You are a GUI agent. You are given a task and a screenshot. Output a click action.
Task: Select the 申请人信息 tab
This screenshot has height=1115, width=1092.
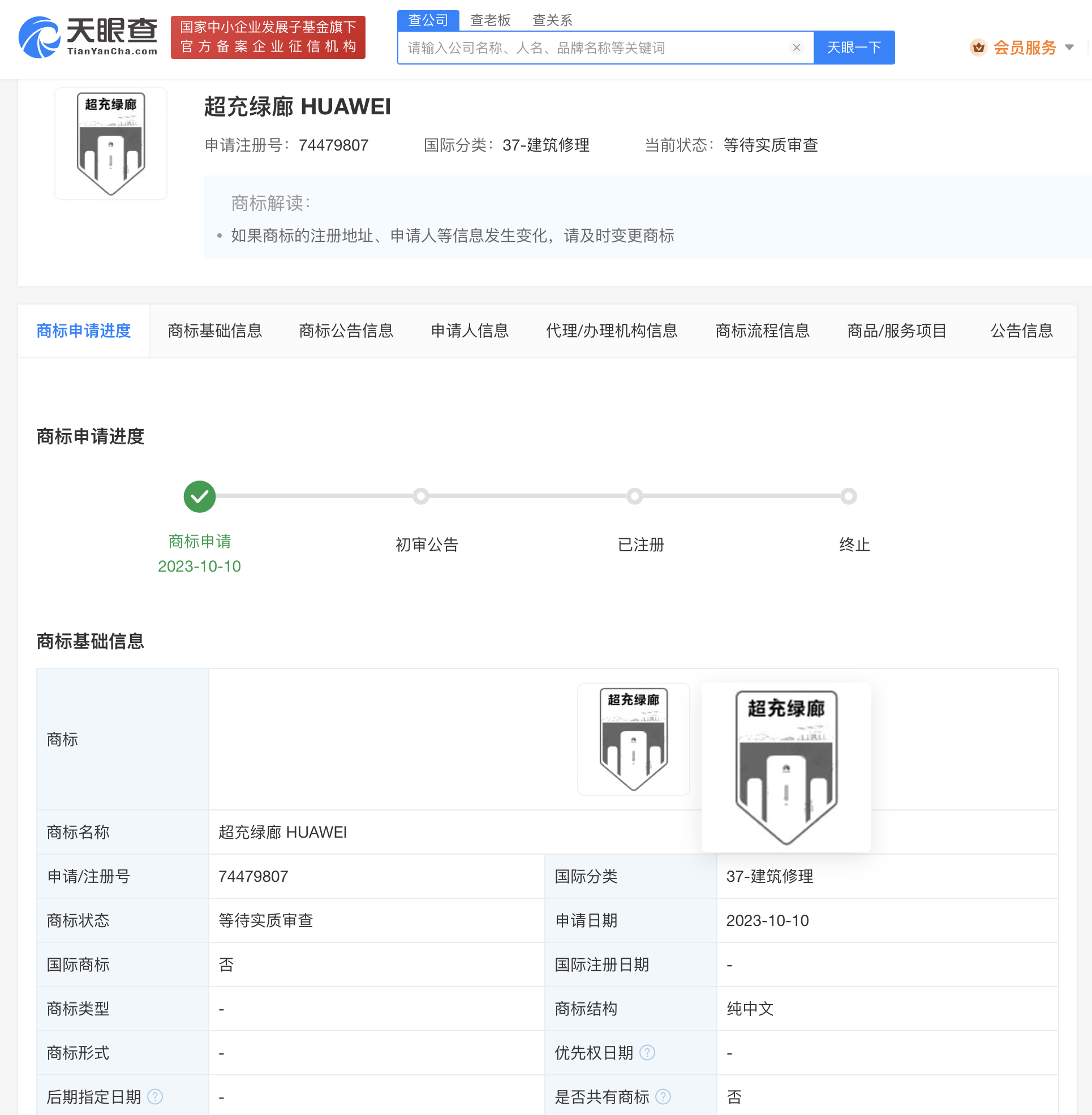click(x=470, y=331)
